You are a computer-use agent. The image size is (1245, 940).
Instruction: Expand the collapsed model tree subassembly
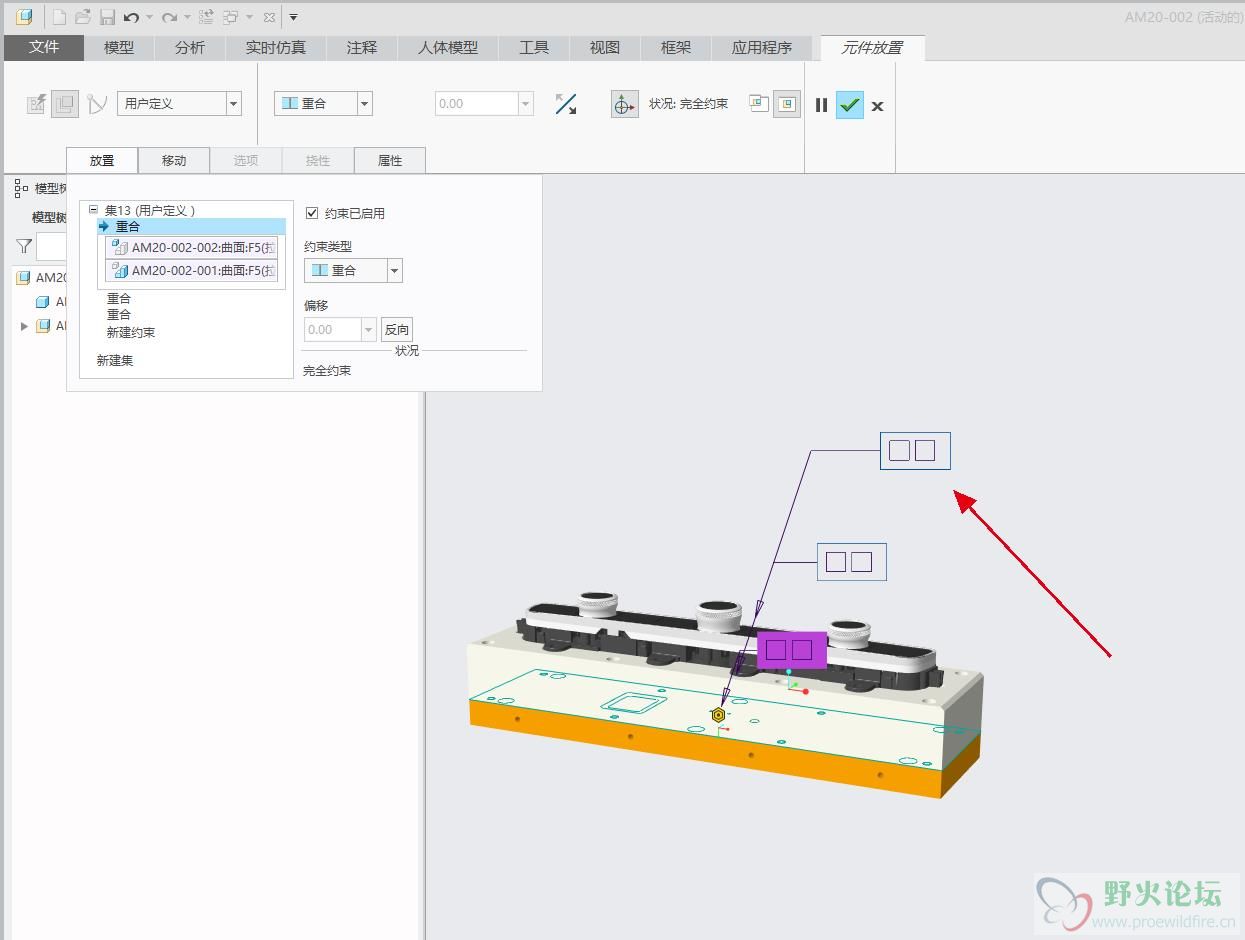click(x=25, y=326)
